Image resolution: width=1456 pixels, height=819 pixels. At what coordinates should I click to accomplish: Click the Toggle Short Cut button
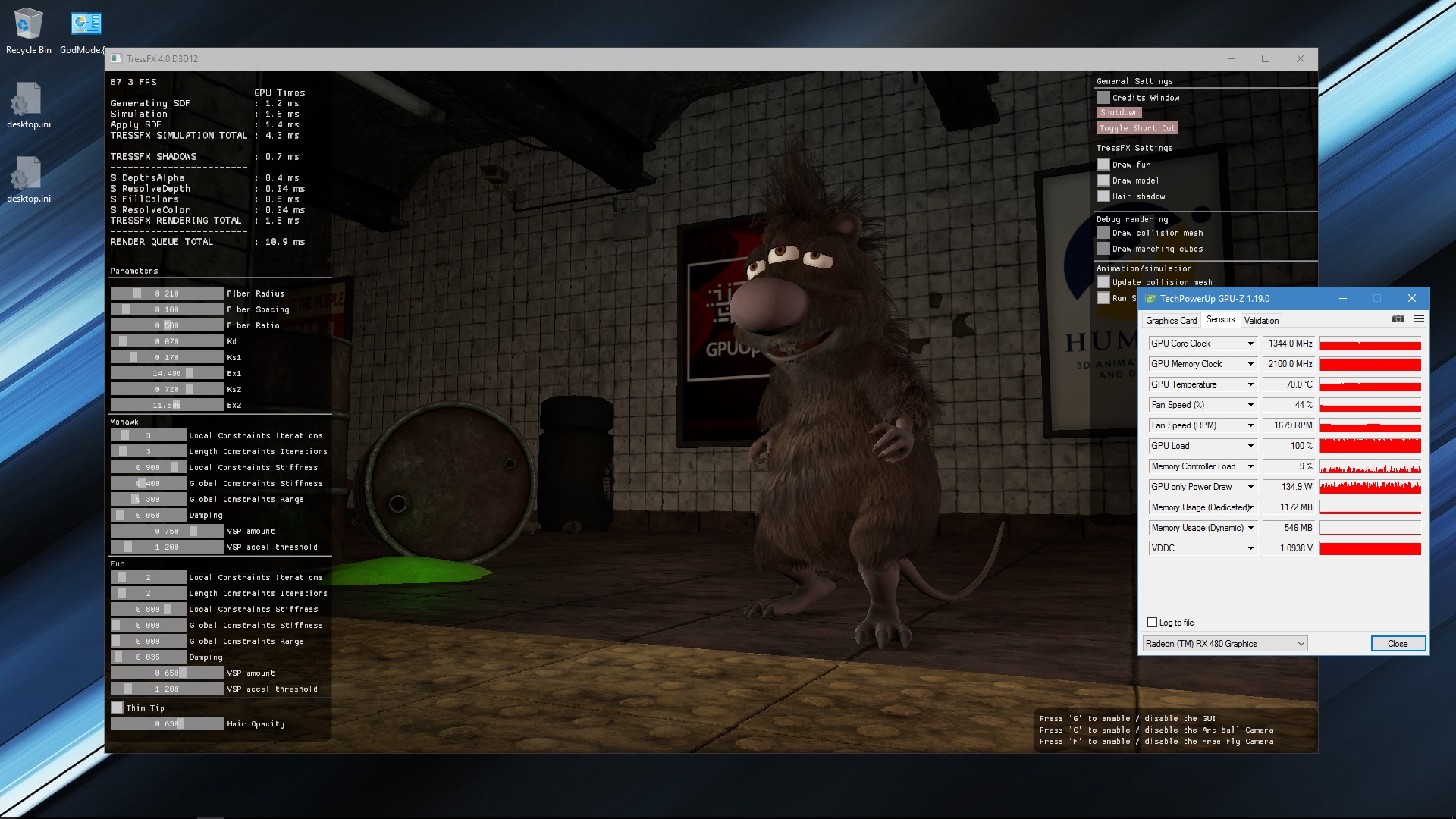(1137, 128)
